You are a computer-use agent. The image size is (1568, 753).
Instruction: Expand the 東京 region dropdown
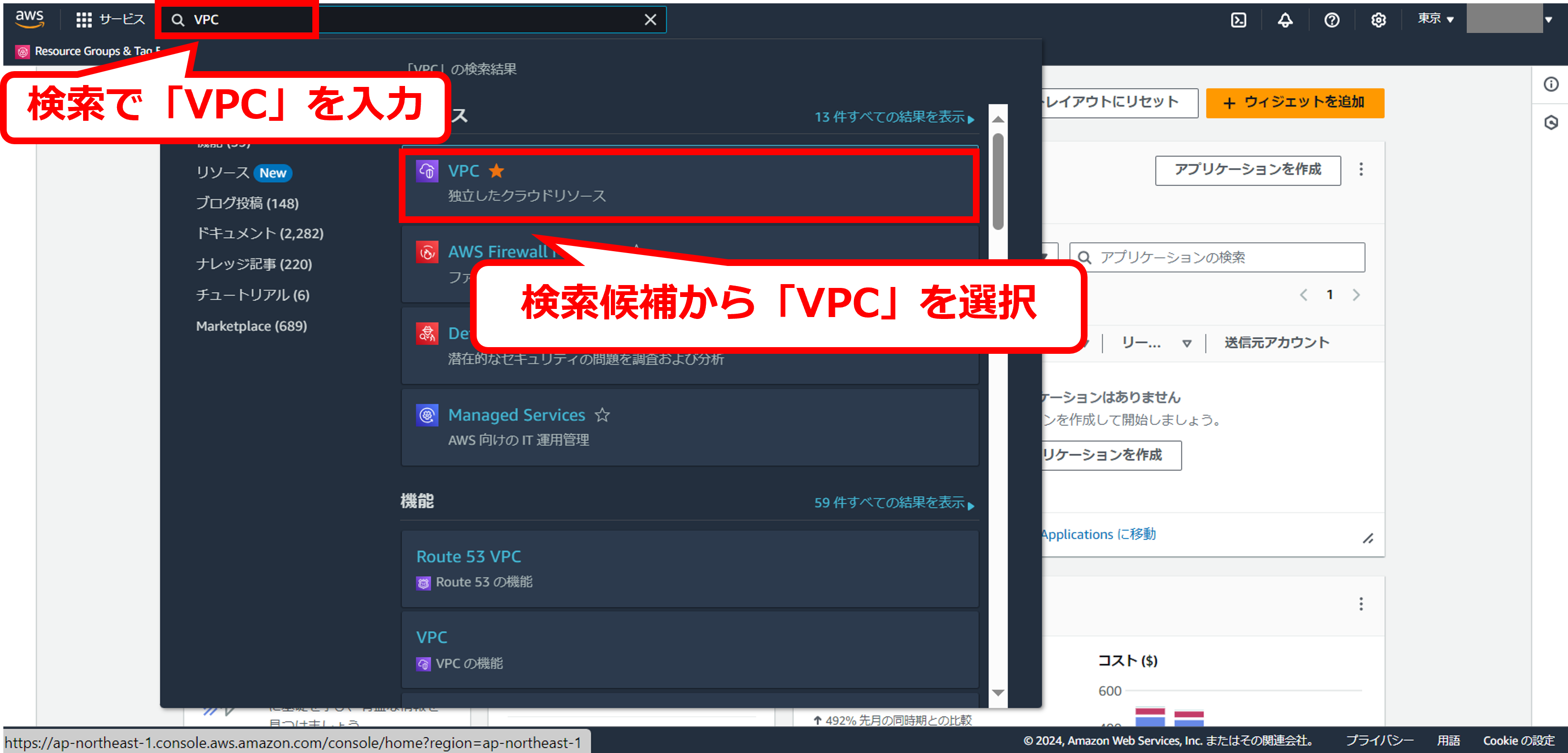coord(1435,19)
